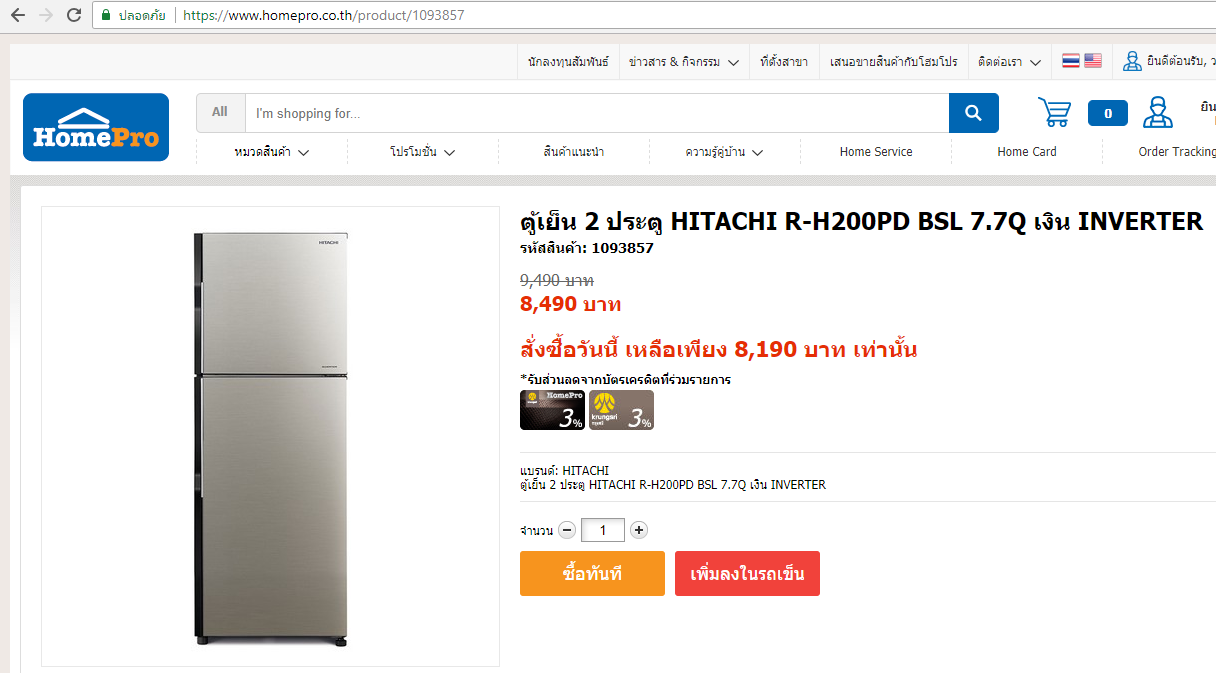
Task: Decrease quantity with the minus button
Action: coord(567,530)
